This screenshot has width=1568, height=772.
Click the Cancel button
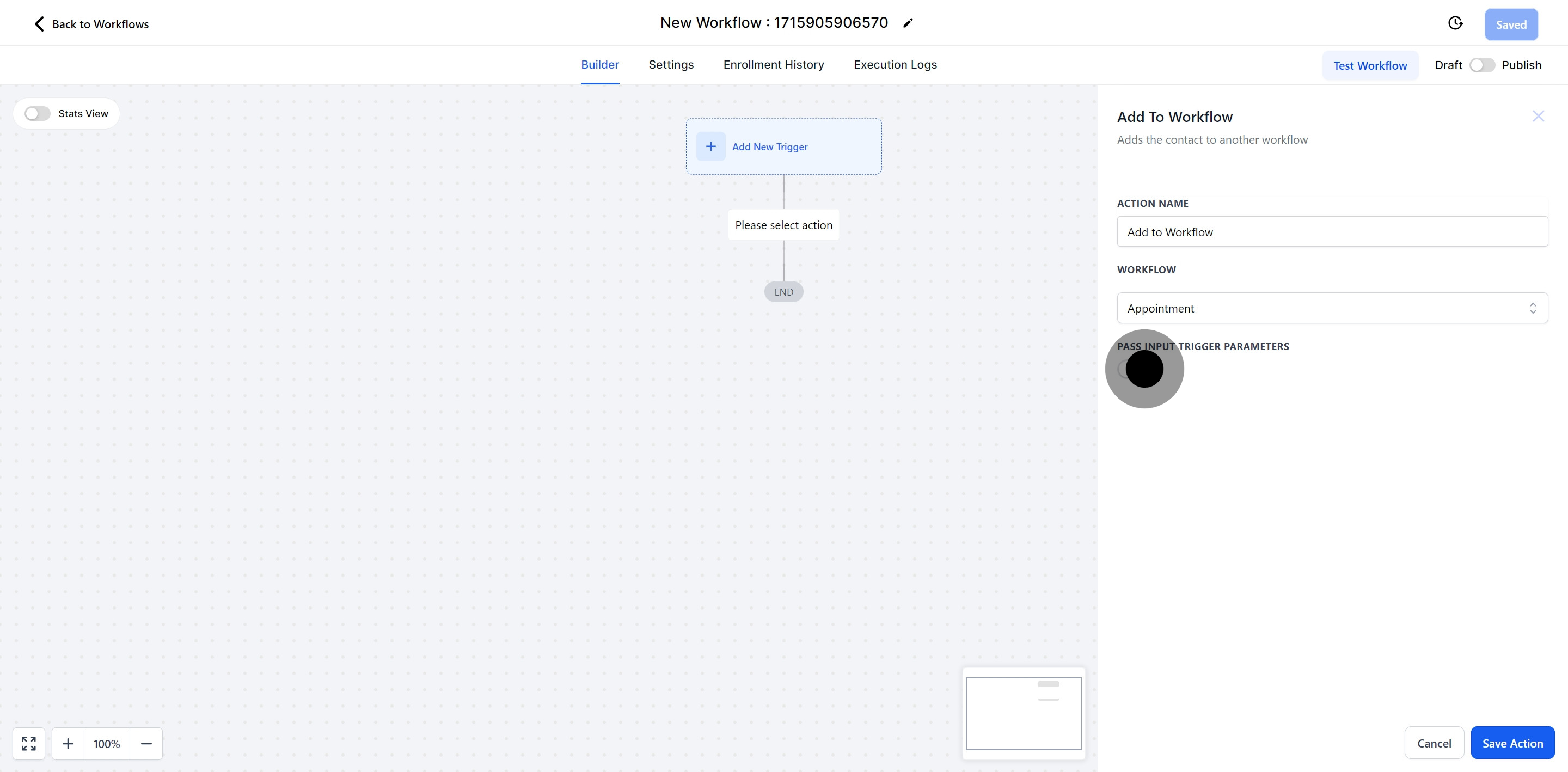coord(1434,743)
